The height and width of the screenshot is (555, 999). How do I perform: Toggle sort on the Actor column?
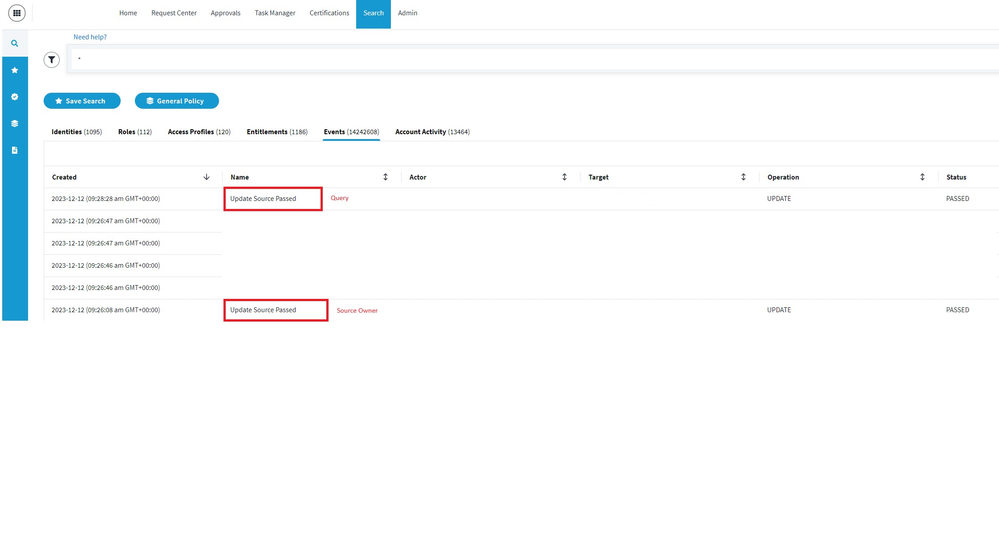click(x=564, y=177)
